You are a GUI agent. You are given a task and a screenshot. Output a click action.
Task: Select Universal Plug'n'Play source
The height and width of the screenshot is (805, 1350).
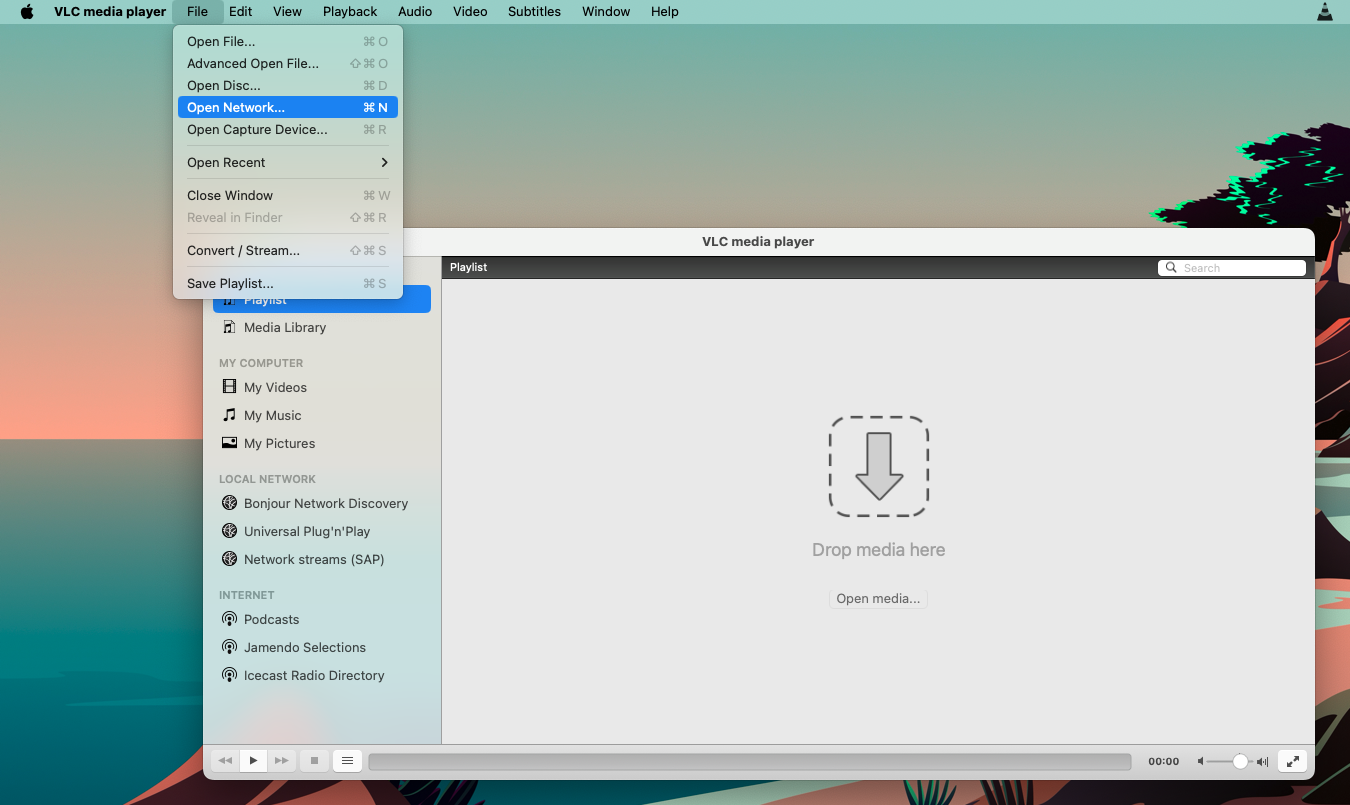(x=306, y=531)
